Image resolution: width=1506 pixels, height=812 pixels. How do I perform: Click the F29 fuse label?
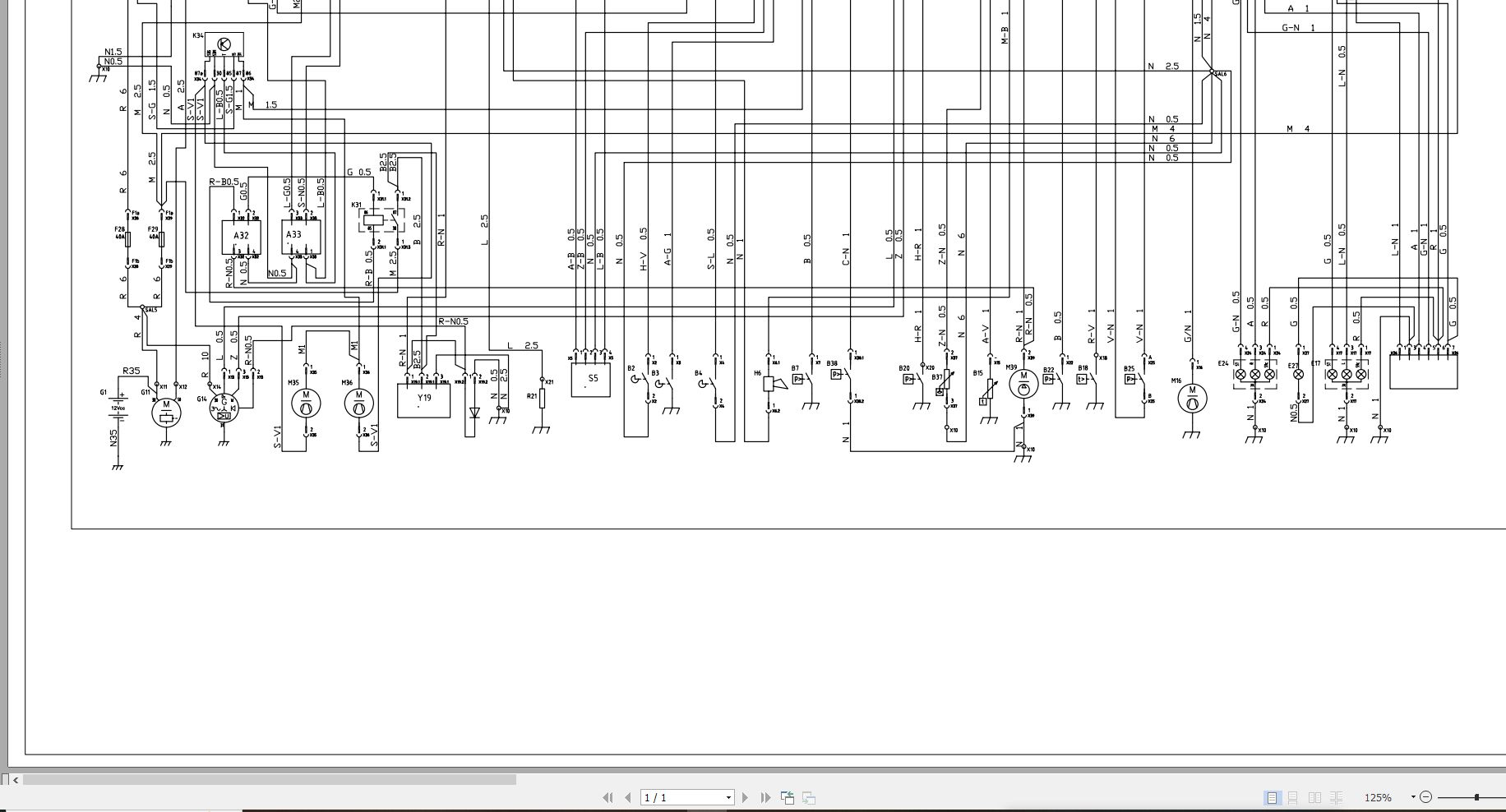[153, 229]
